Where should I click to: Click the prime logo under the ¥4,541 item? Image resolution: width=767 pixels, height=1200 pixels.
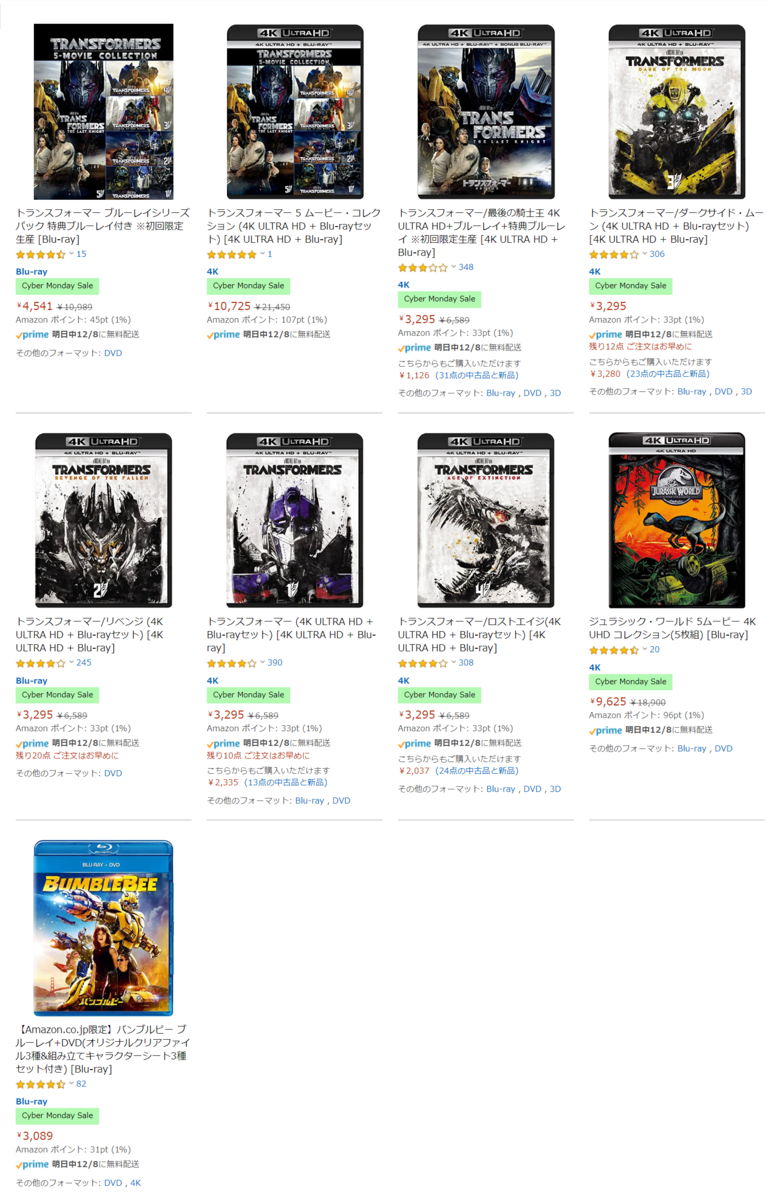pos(32,334)
